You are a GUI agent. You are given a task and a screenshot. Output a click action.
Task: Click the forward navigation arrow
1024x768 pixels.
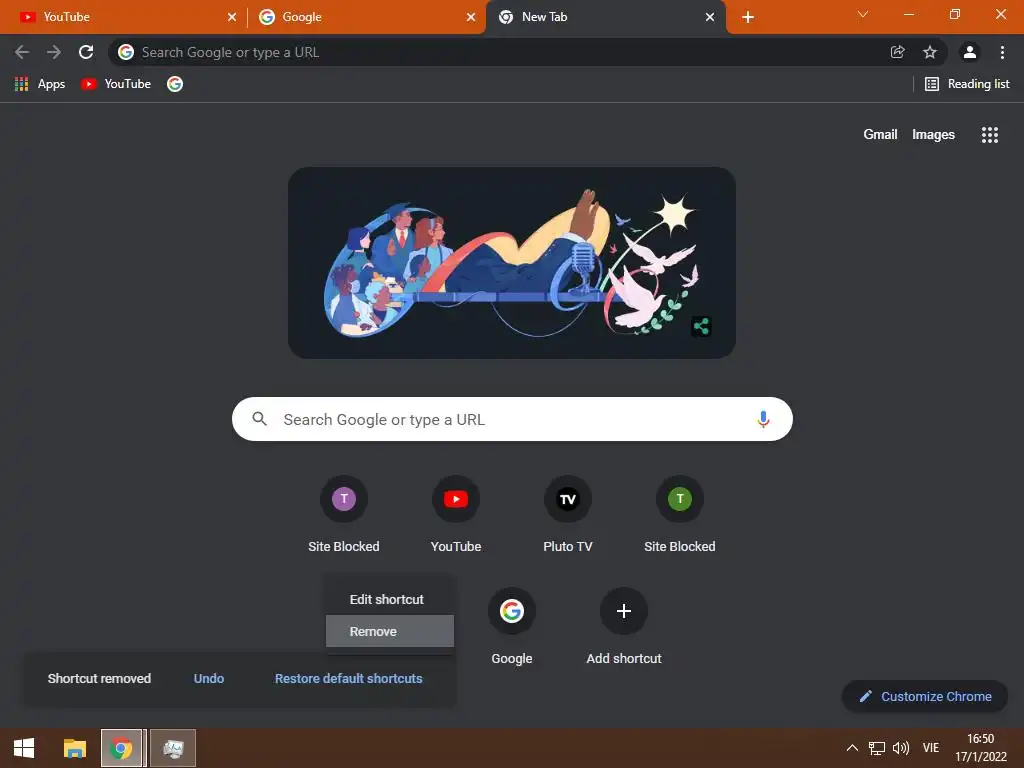[54, 52]
